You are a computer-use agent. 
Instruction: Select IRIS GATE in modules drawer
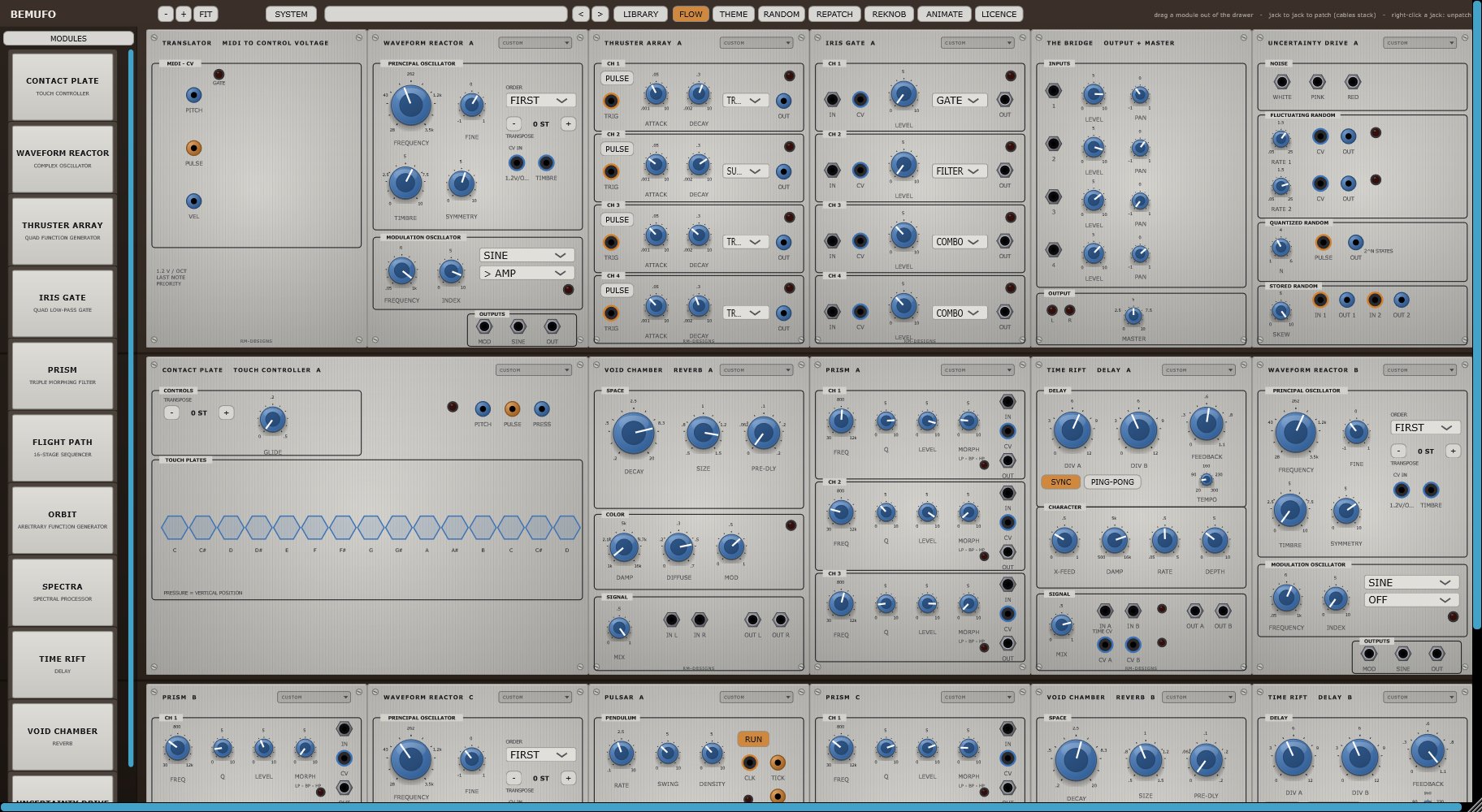(x=63, y=303)
